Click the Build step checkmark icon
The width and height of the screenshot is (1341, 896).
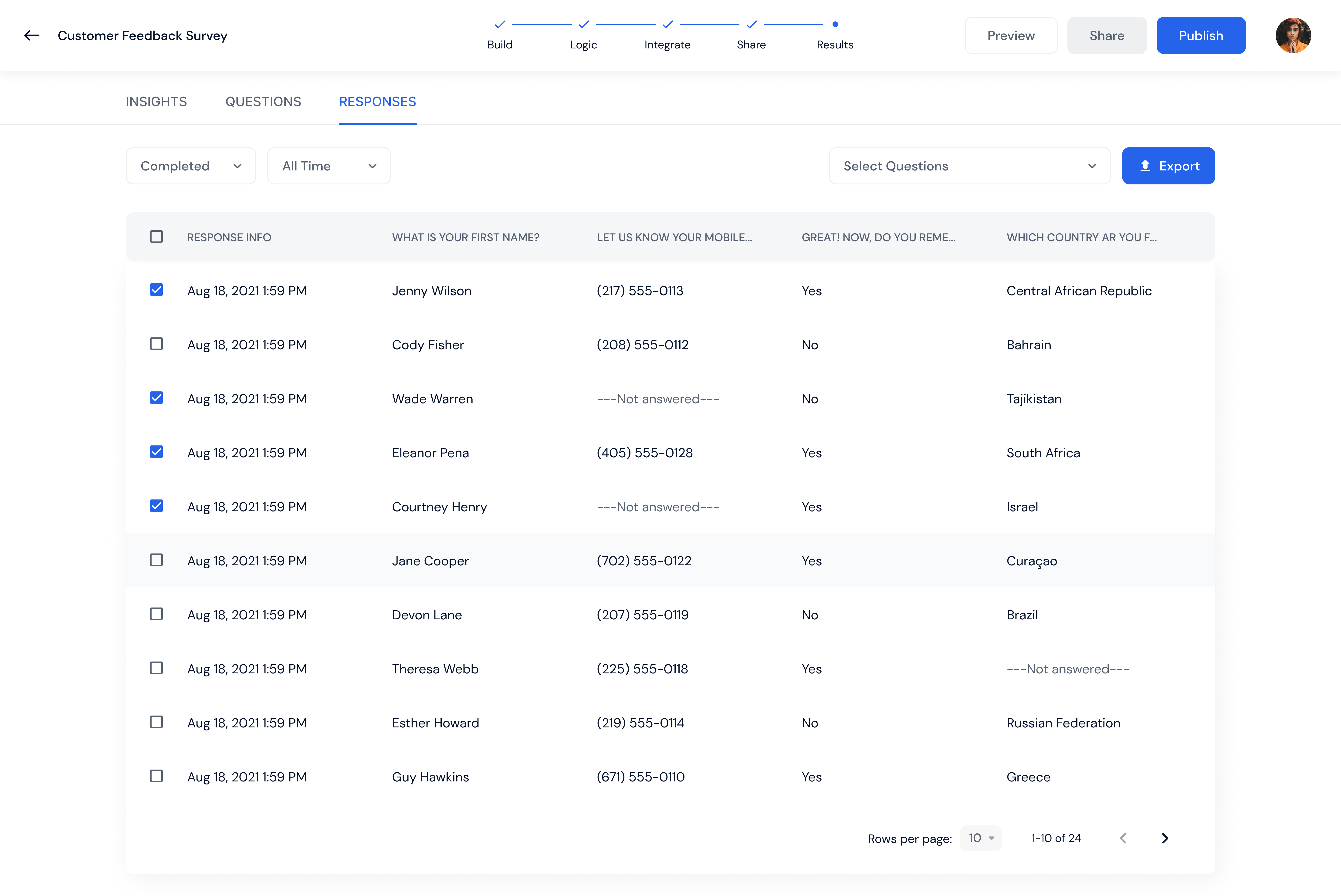[x=499, y=25]
